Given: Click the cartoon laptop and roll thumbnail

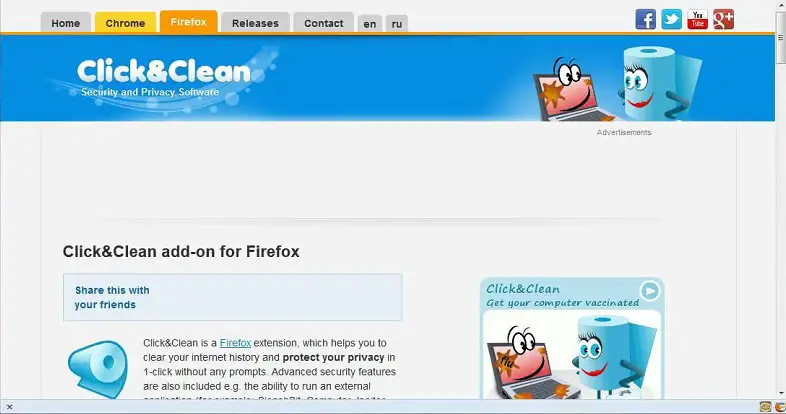Looking at the screenshot, I should click(572, 355).
